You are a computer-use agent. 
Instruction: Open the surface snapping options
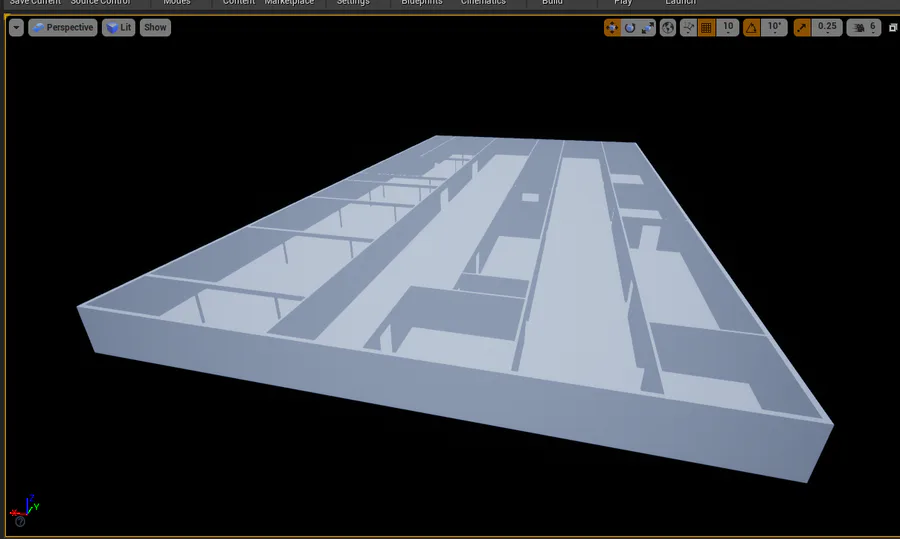pyautogui.click(x=688, y=28)
